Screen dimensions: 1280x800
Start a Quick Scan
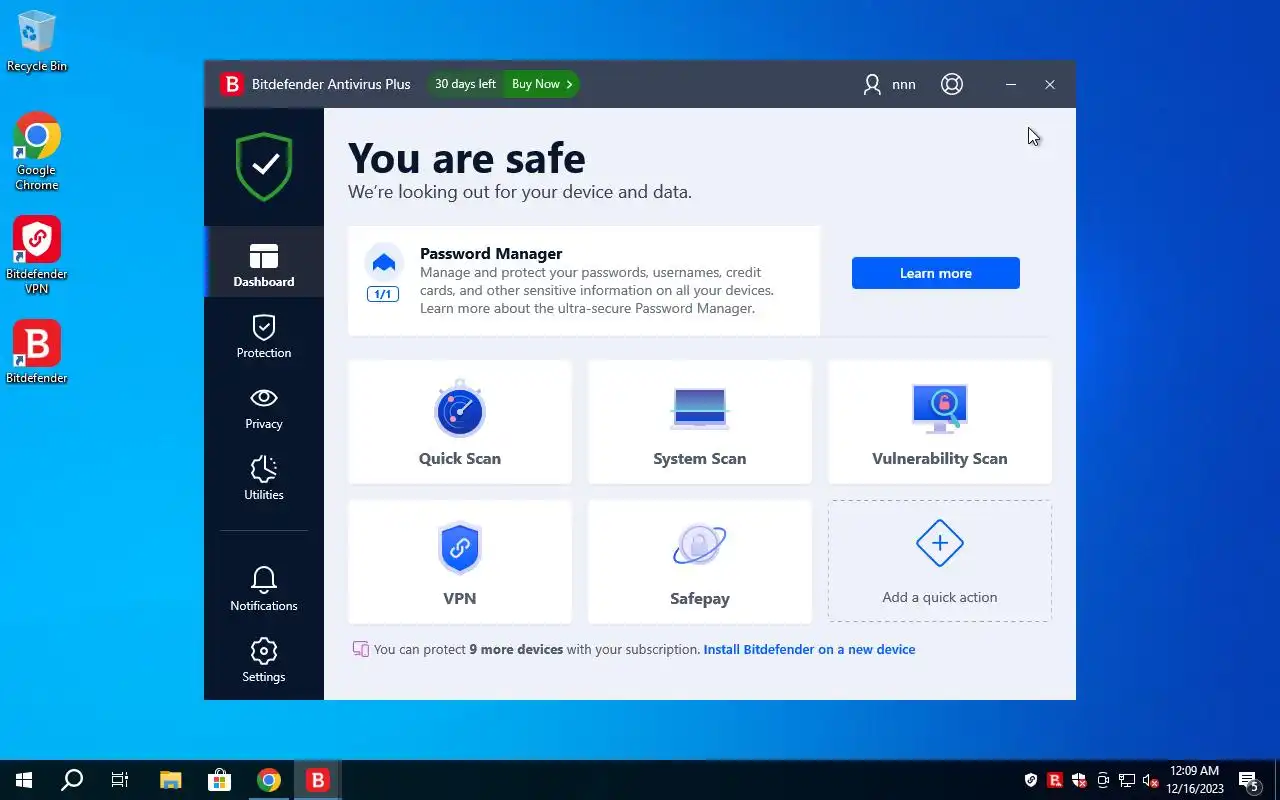coord(460,422)
